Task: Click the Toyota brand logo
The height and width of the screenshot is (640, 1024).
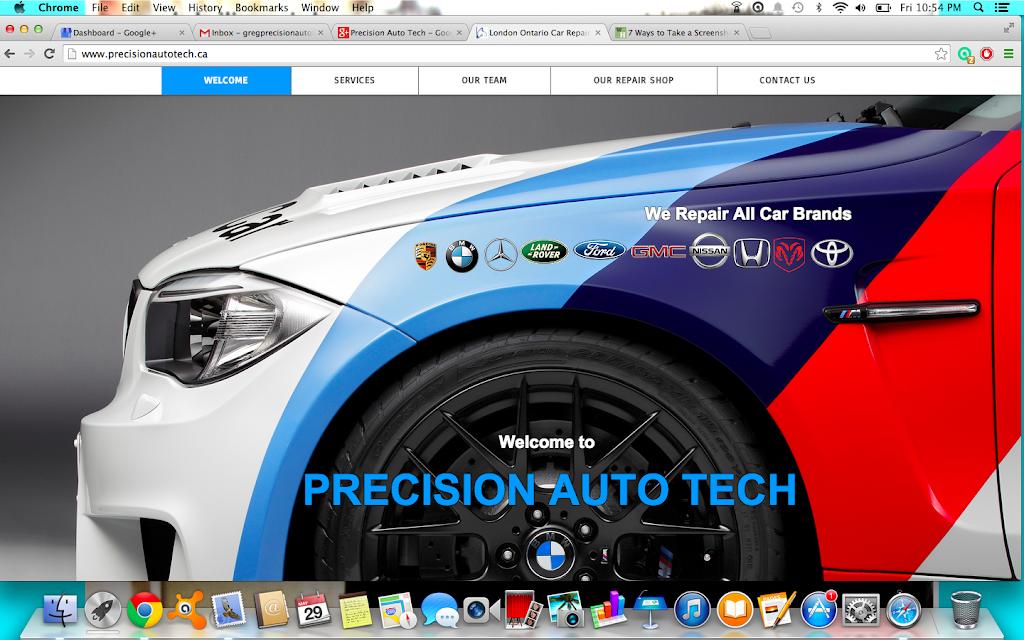Action: point(832,253)
